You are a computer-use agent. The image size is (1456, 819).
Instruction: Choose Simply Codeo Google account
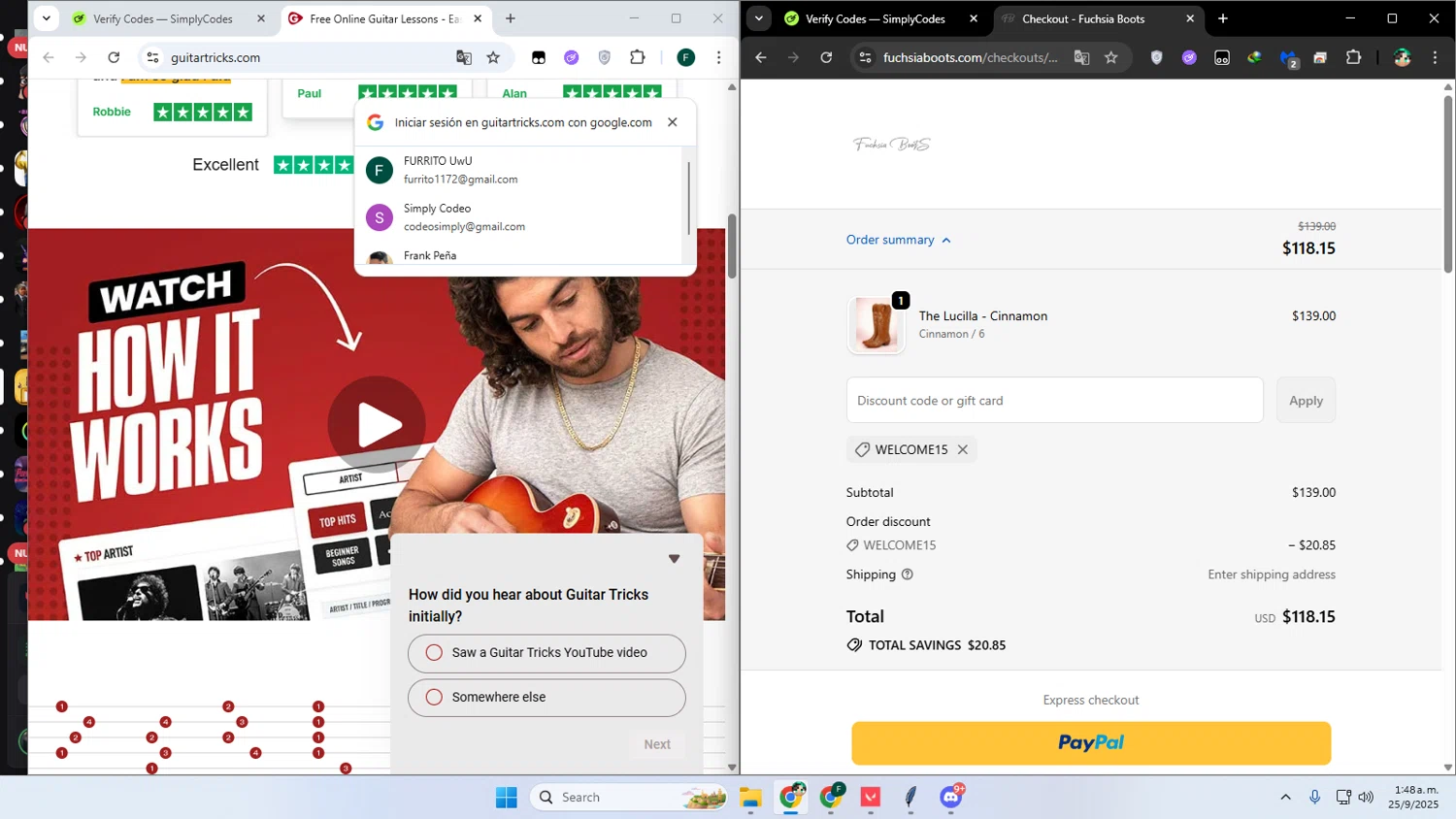click(520, 217)
